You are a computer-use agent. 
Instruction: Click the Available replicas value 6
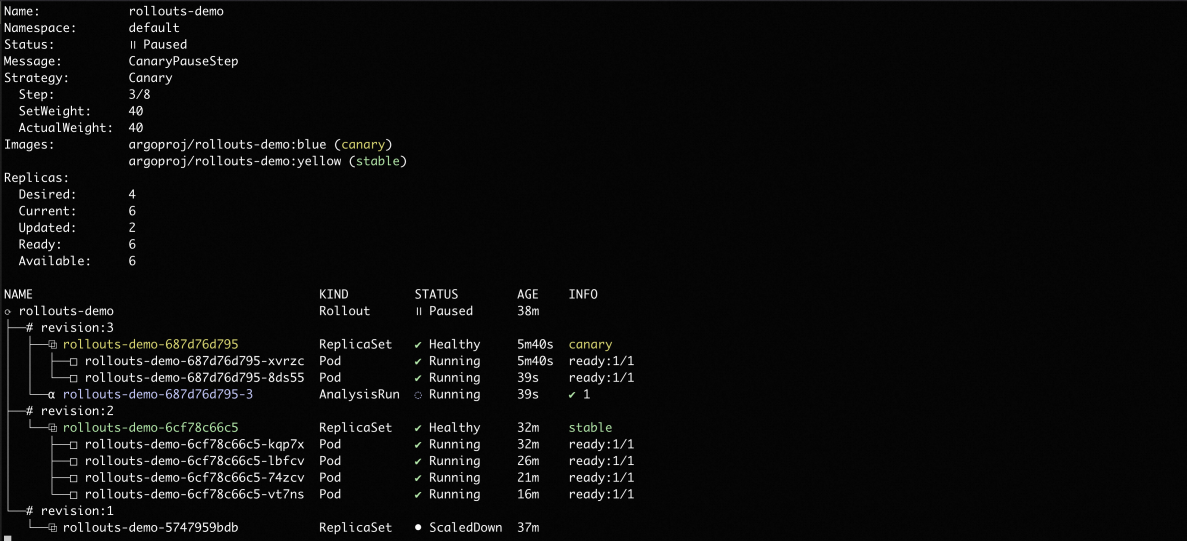pos(132,261)
